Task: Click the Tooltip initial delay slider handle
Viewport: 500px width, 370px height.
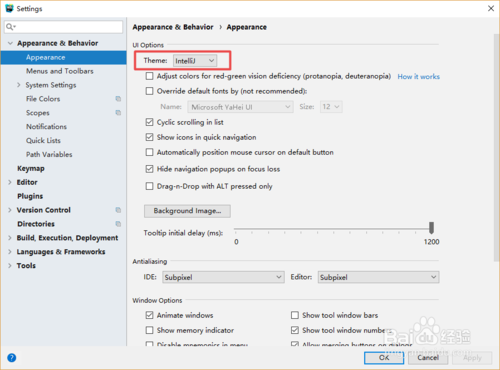Action: point(431,228)
